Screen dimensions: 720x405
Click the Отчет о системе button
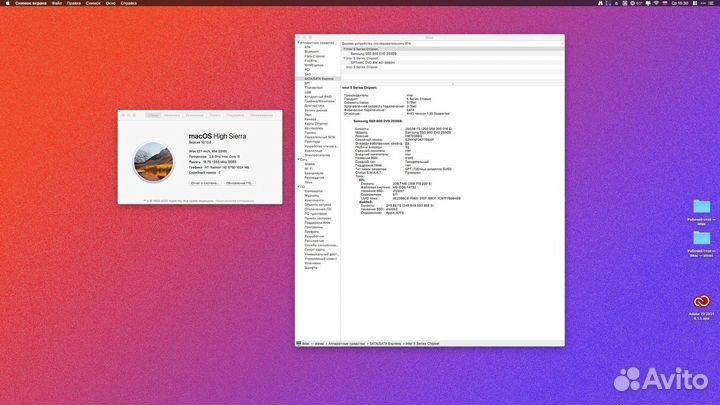(205, 183)
